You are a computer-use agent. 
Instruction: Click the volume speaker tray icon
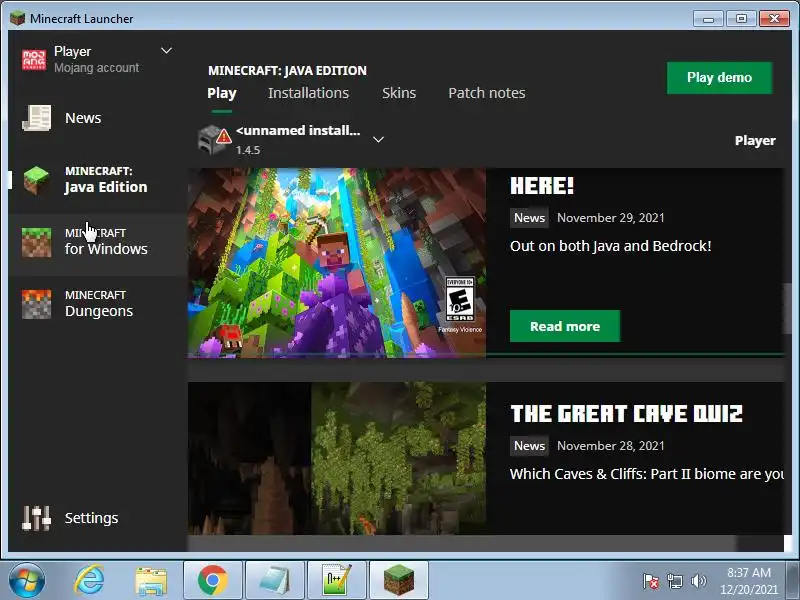click(x=698, y=581)
